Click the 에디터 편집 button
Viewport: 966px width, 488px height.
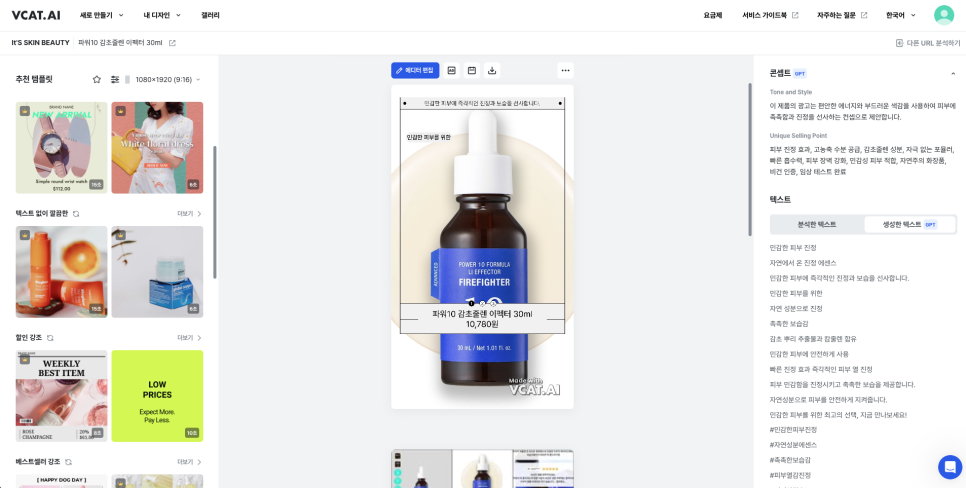(x=415, y=70)
